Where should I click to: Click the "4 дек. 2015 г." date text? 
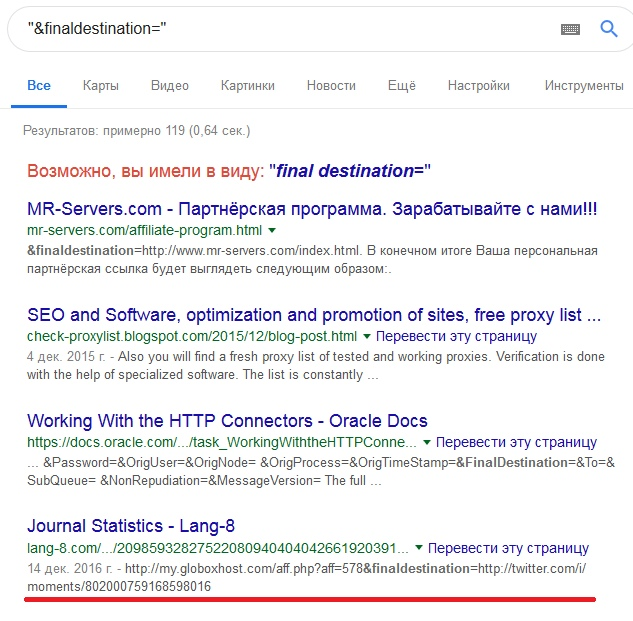[x=66, y=357]
